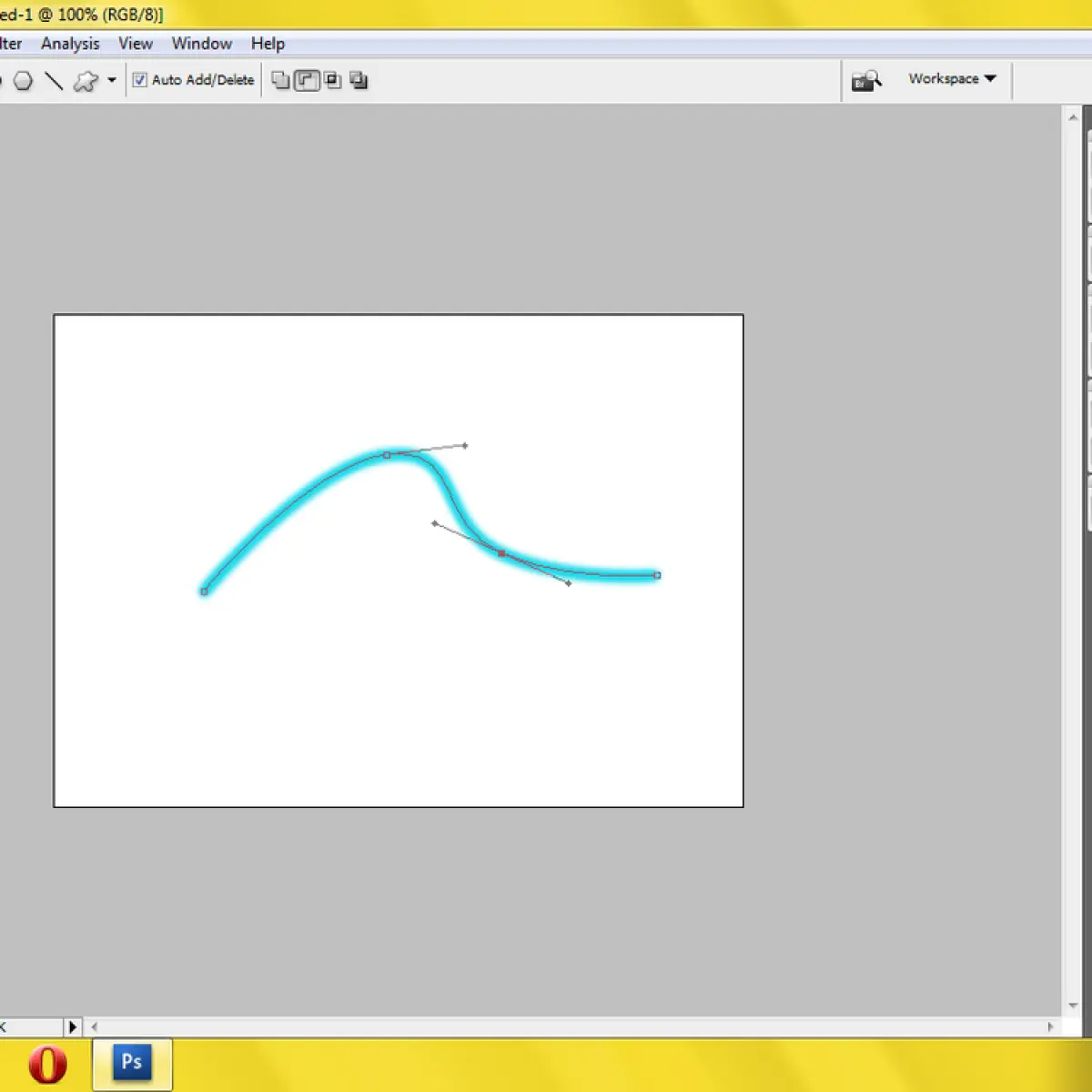The image size is (1092, 1092).
Task: Open Opera browser from taskbar
Action: pyautogui.click(x=47, y=1065)
